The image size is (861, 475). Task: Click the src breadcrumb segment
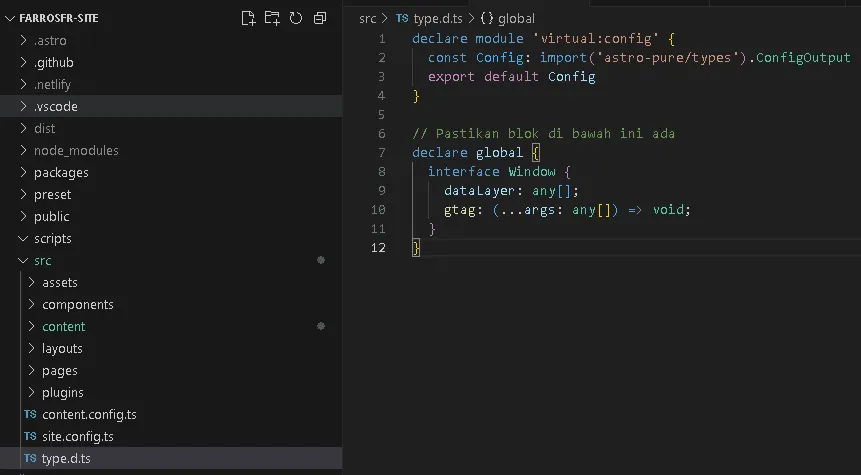(367, 18)
